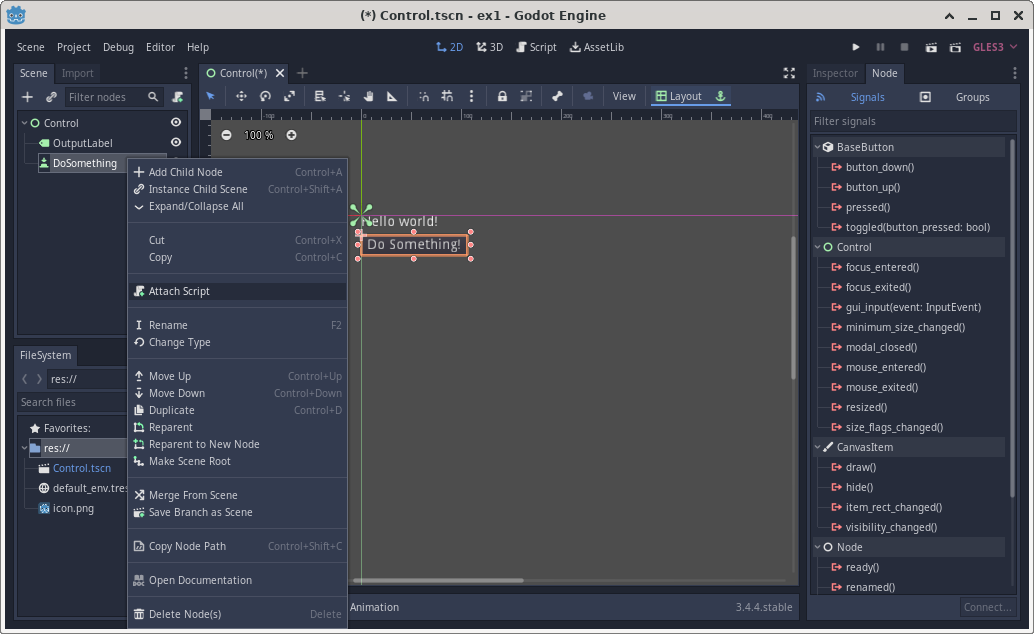
Task: Toggle grid snapping
Action: [x=447, y=96]
